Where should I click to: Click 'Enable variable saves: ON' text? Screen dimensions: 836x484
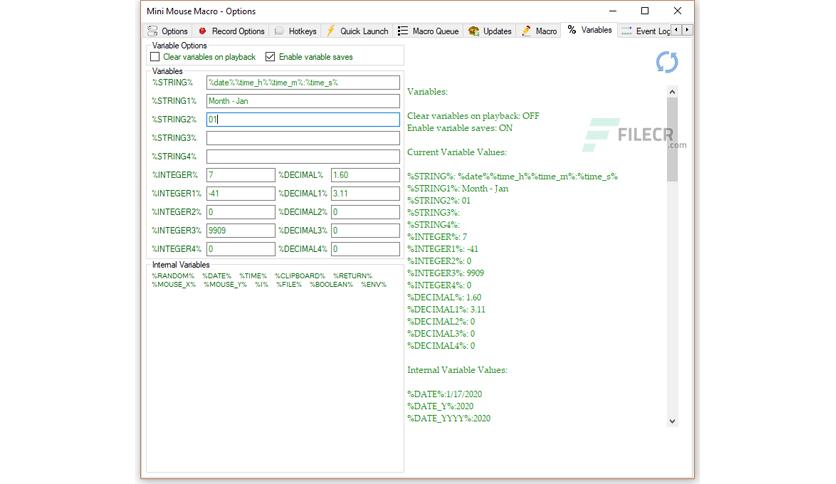tap(460, 128)
